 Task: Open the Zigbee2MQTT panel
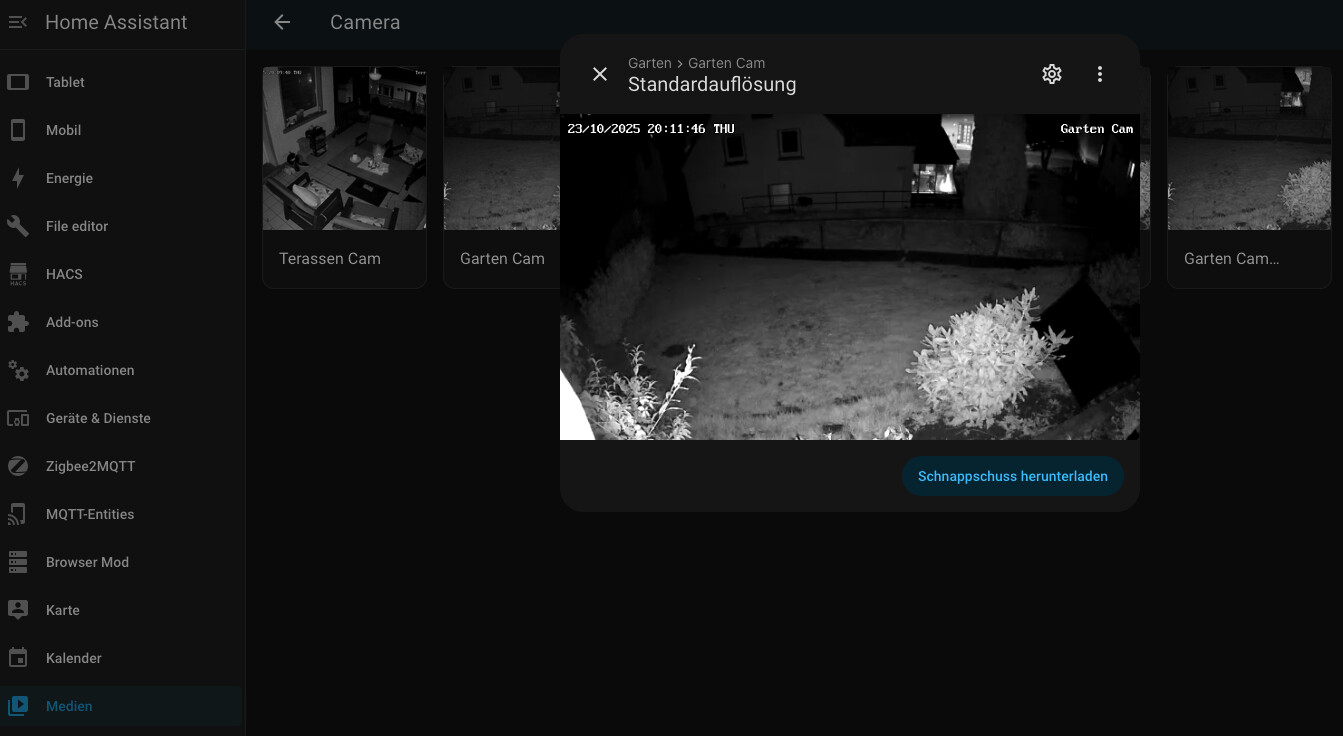pos(90,466)
